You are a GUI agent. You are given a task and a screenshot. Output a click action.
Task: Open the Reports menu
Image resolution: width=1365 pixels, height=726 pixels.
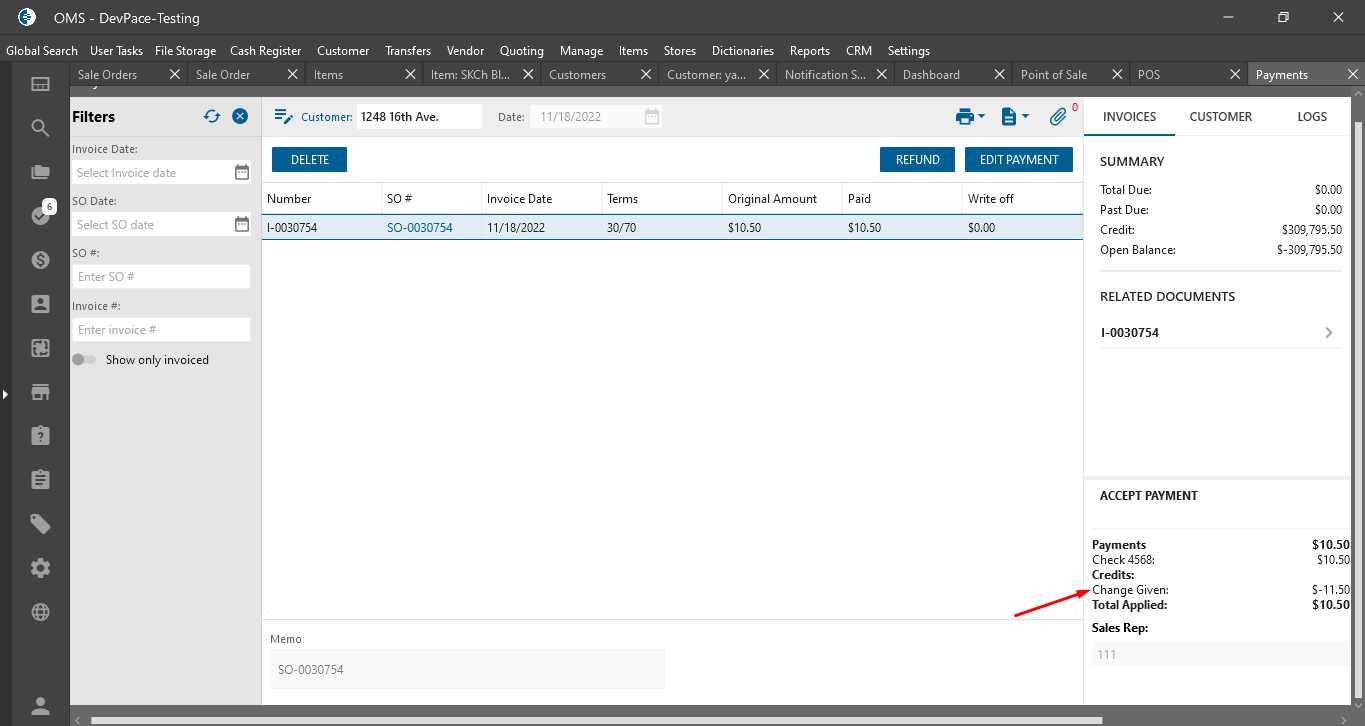click(x=810, y=50)
